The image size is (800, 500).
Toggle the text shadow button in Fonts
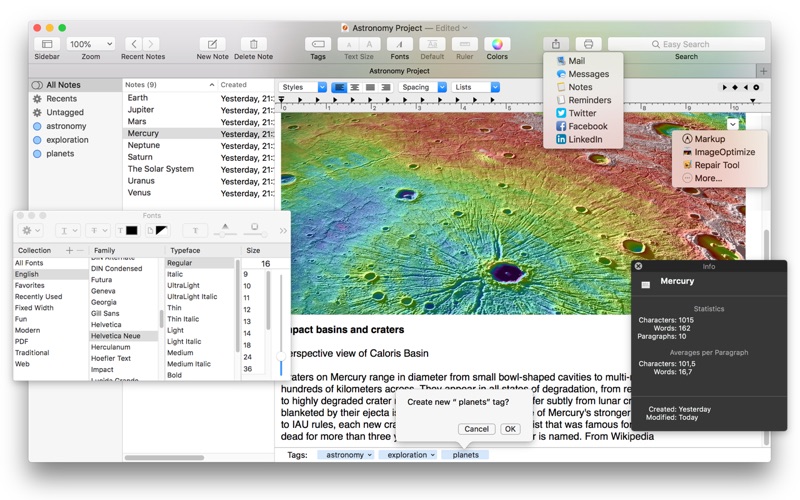tap(195, 230)
